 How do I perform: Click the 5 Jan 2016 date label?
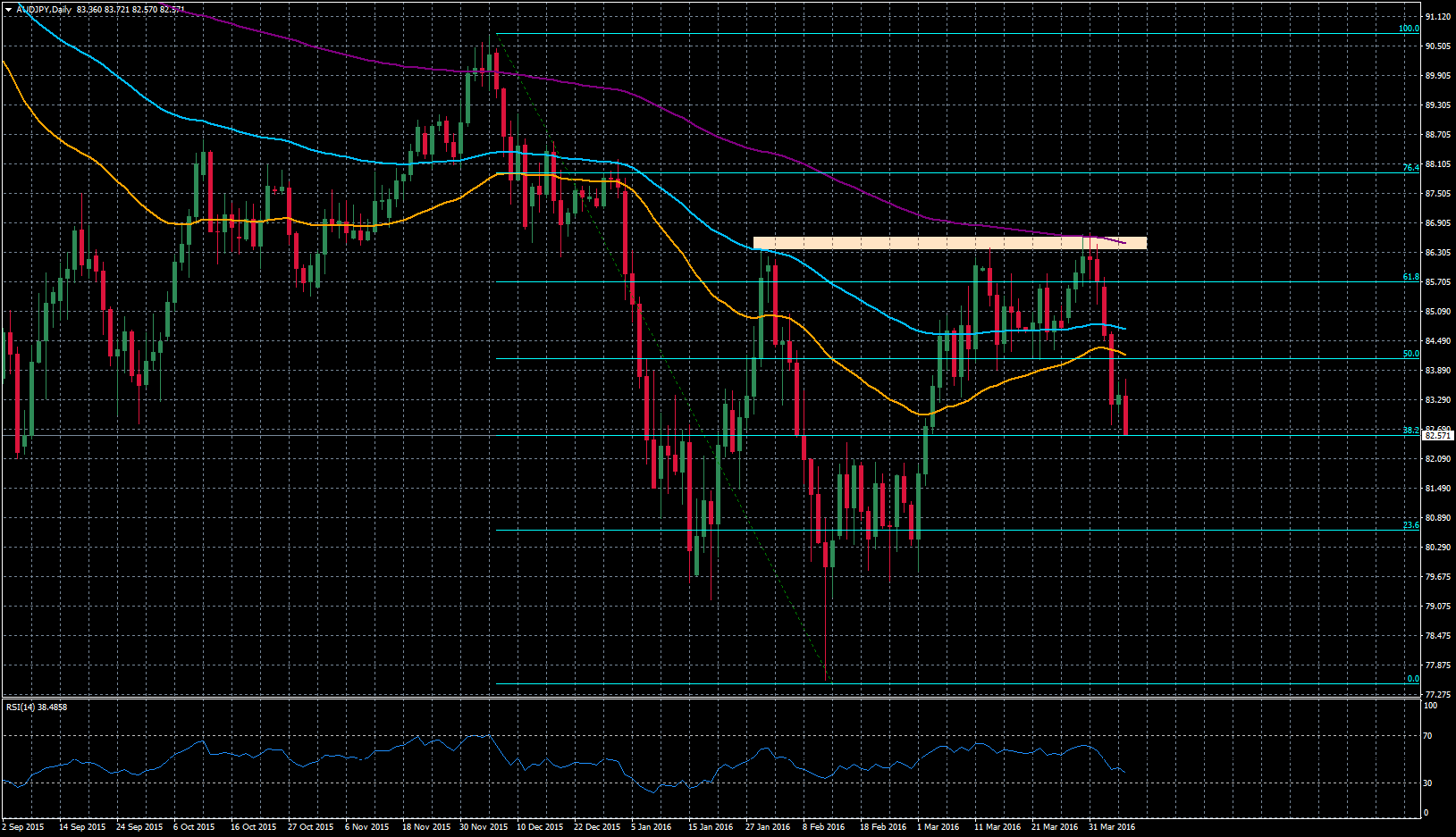[x=652, y=827]
